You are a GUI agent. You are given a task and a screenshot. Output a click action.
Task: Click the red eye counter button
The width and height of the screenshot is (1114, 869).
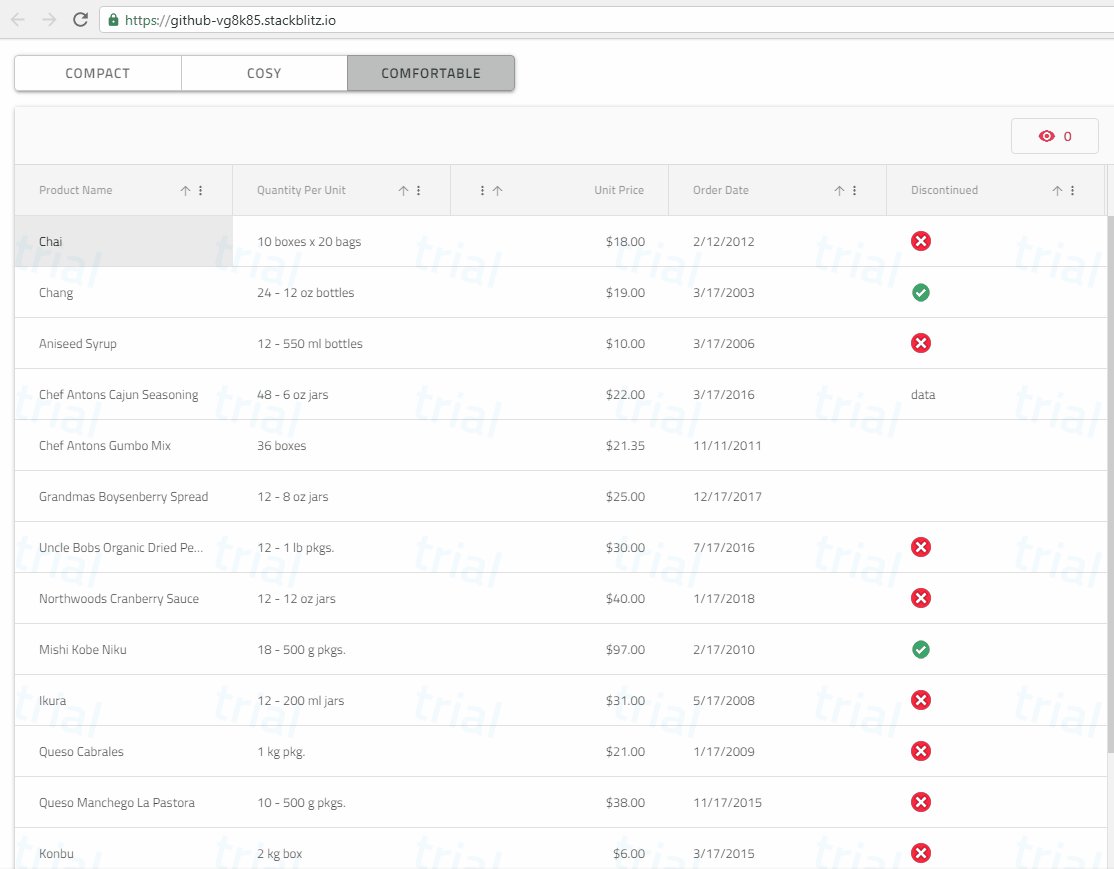(x=1055, y=136)
